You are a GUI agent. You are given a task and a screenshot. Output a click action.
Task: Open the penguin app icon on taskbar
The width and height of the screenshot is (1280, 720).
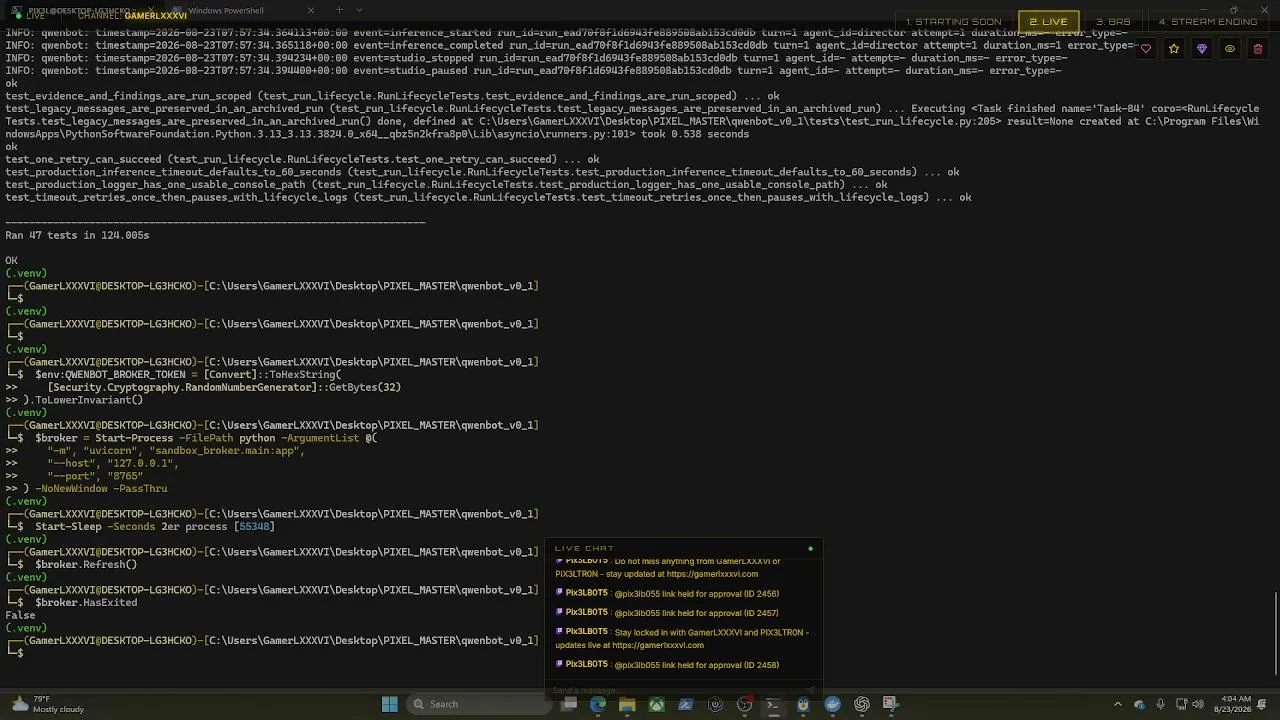coord(803,704)
